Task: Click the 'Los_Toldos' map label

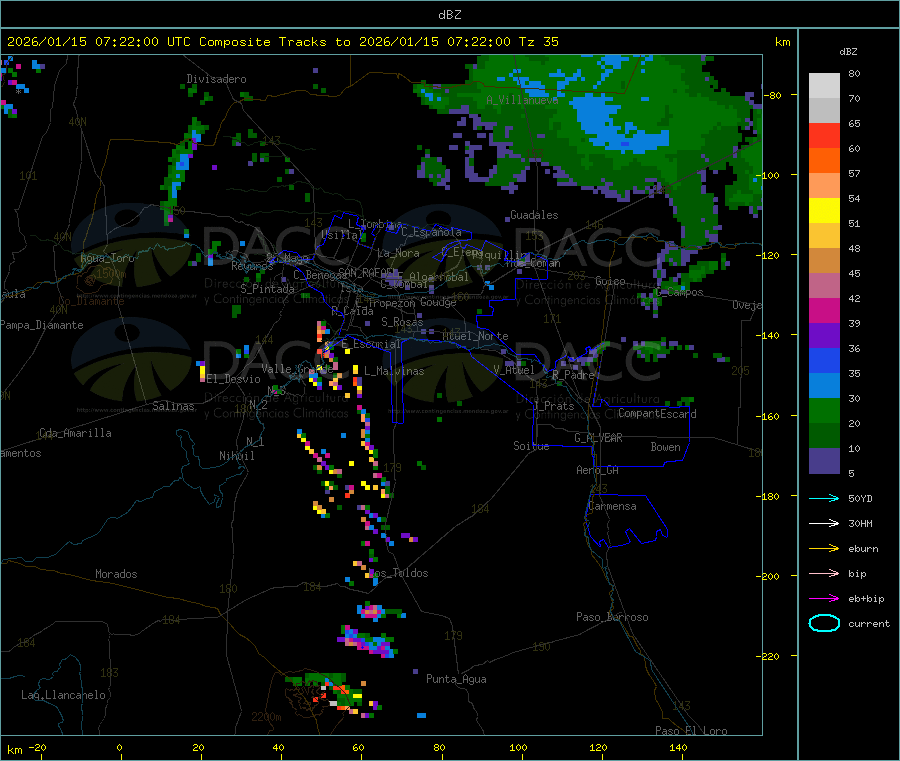Action: tap(398, 573)
